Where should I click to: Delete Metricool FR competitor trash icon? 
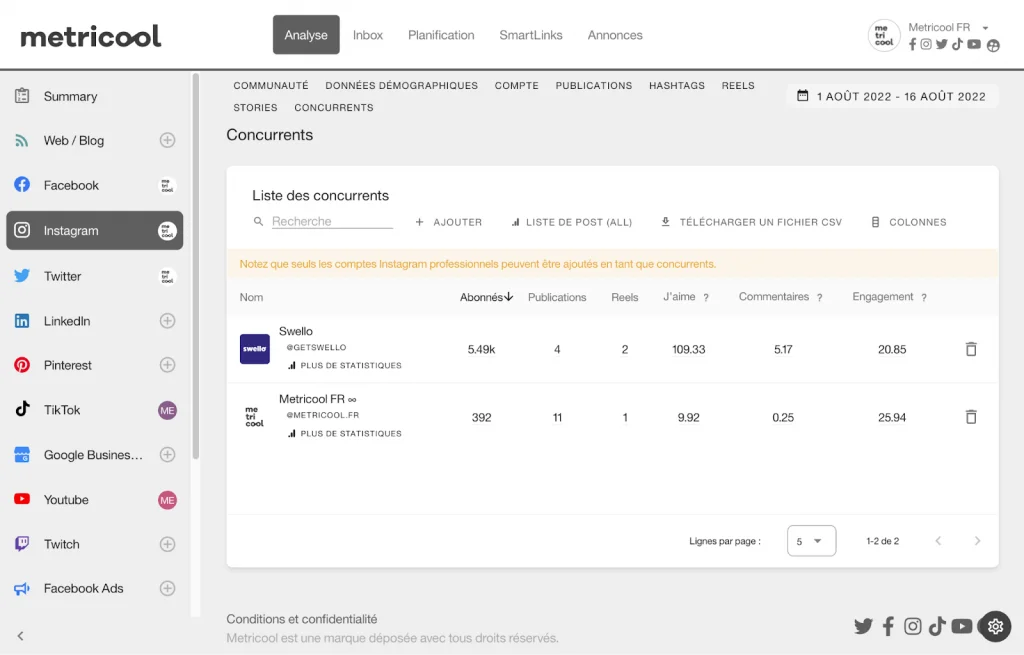(x=971, y=417)
